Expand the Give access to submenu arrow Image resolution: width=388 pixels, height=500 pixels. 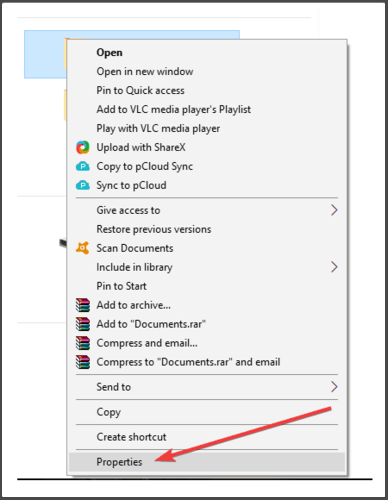tap(334, 210)
